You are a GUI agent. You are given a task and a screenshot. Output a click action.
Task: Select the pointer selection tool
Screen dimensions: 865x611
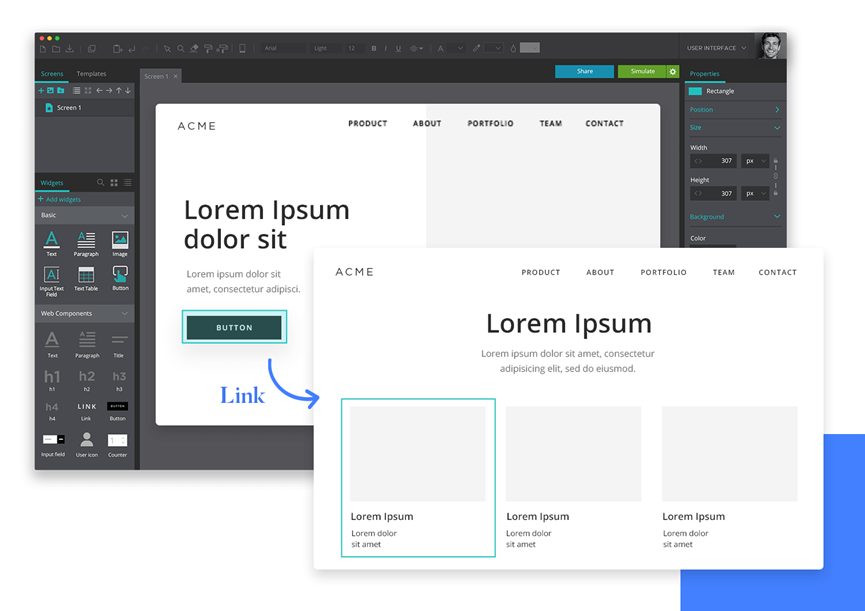pos(167,49)
